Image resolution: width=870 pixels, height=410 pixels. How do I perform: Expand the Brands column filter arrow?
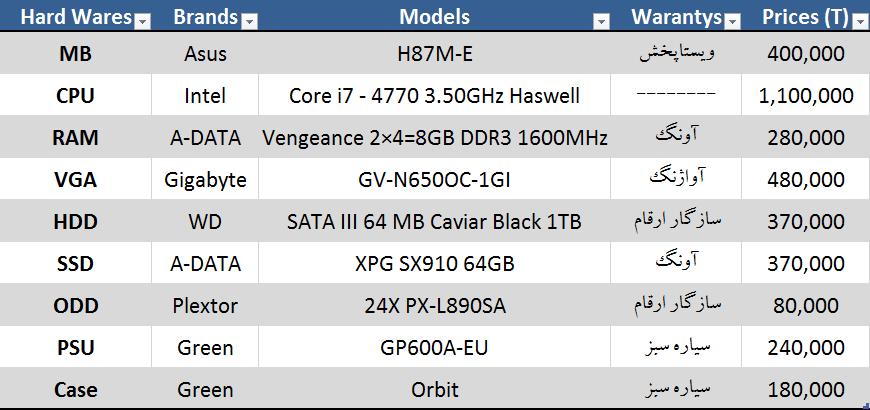pyautogui.click(x=249, y=21)
